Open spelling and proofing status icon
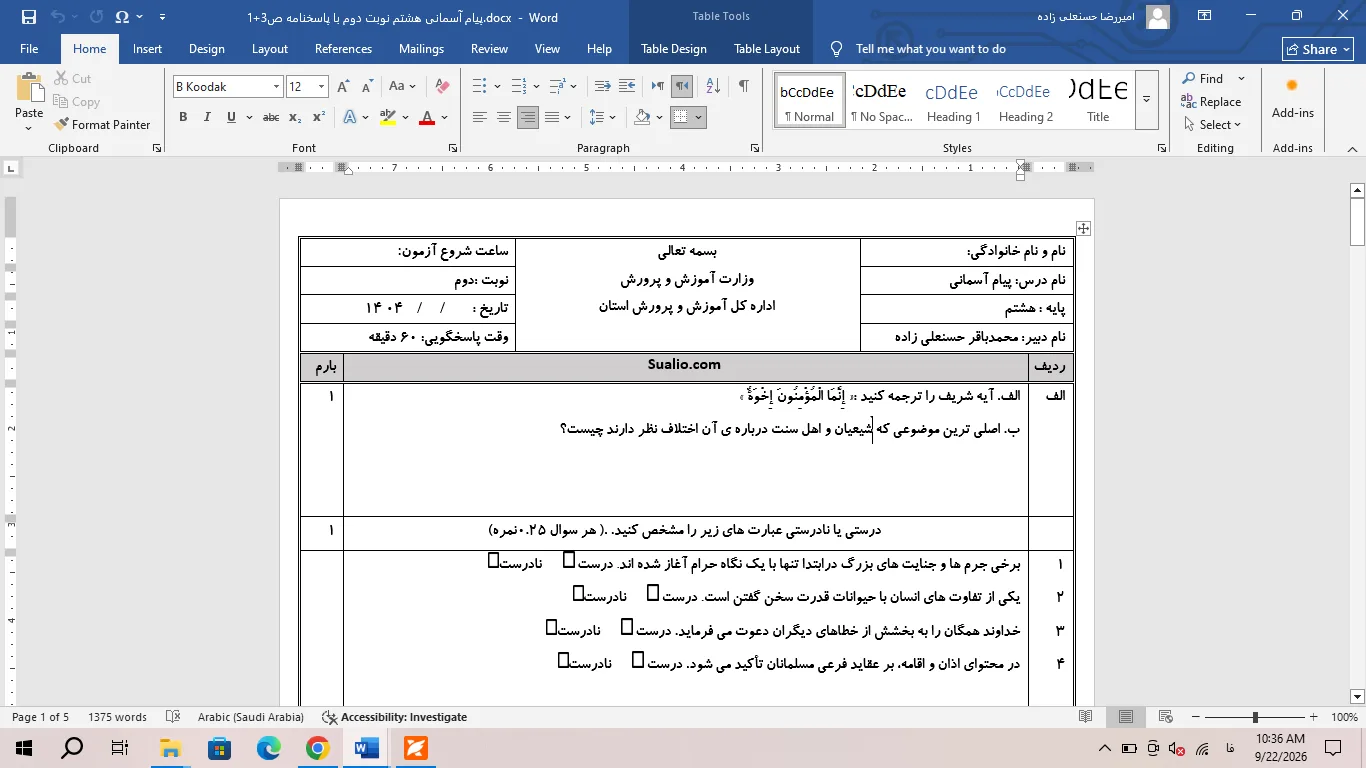 [x=173, y=717]
